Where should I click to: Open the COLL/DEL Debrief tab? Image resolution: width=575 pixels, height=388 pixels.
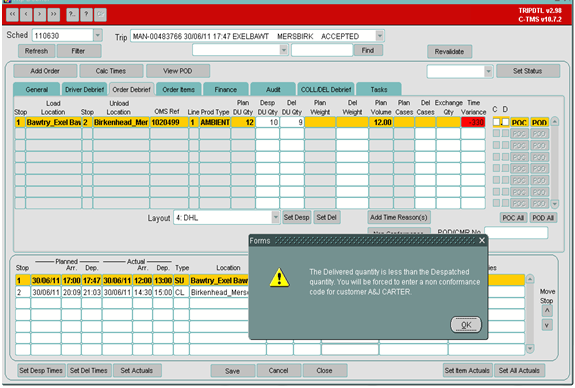(x=326, y=89)
